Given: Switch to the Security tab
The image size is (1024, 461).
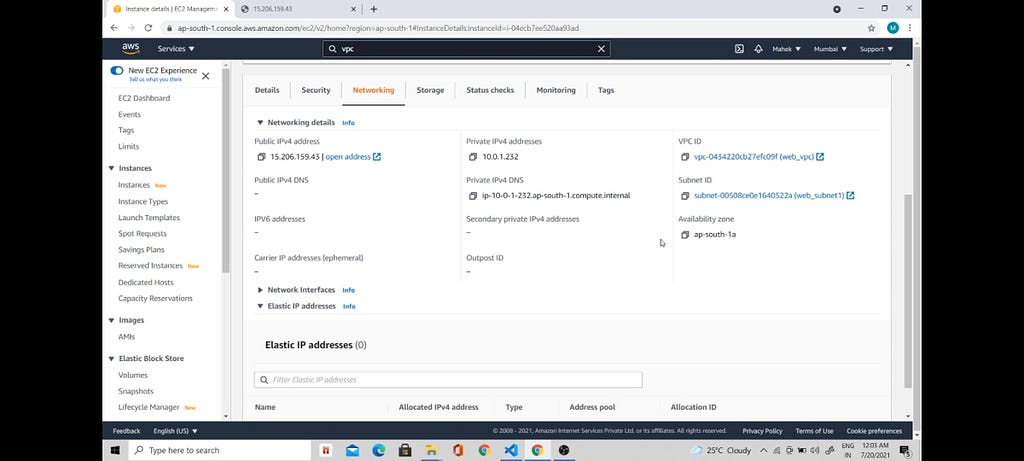Looking at the screenshot, I should click(316, 90).
